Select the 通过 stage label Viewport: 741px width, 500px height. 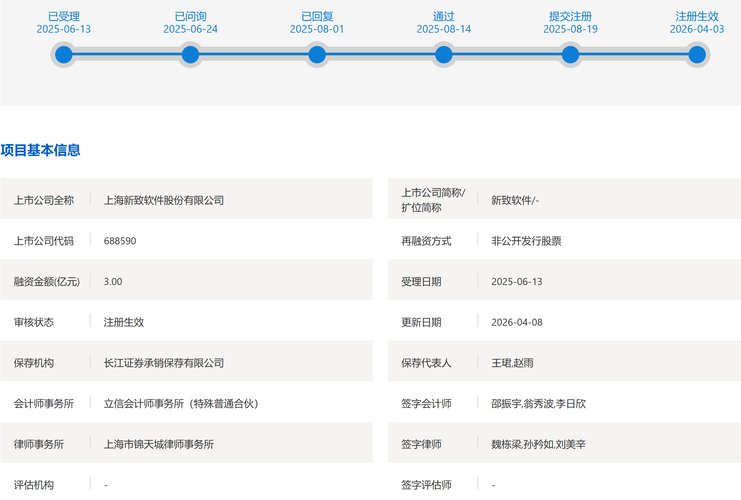[444, 17]
